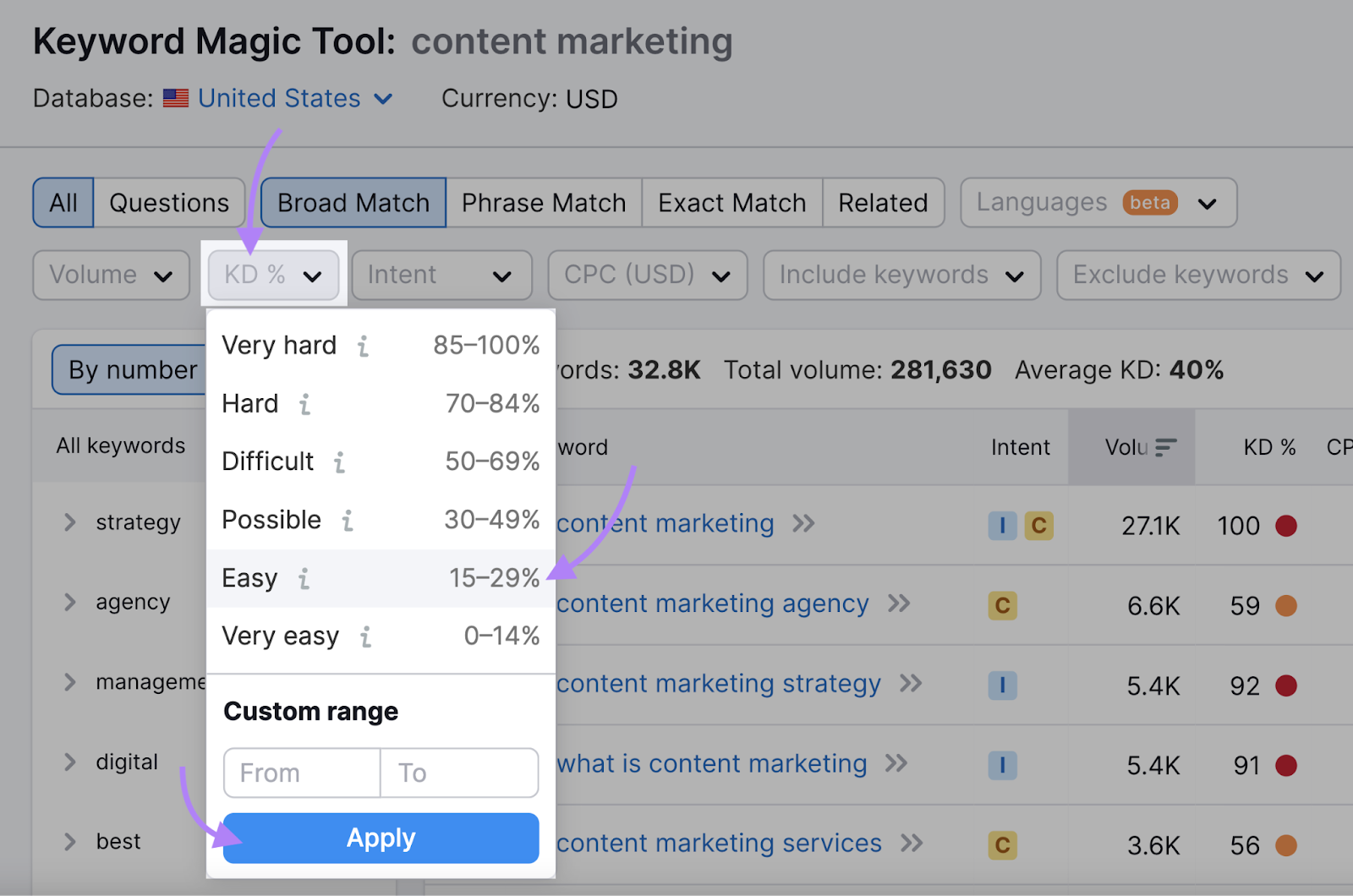Open the Volume filter dropdown
The width and height of the screenshot is (1353, 896).
111,275
